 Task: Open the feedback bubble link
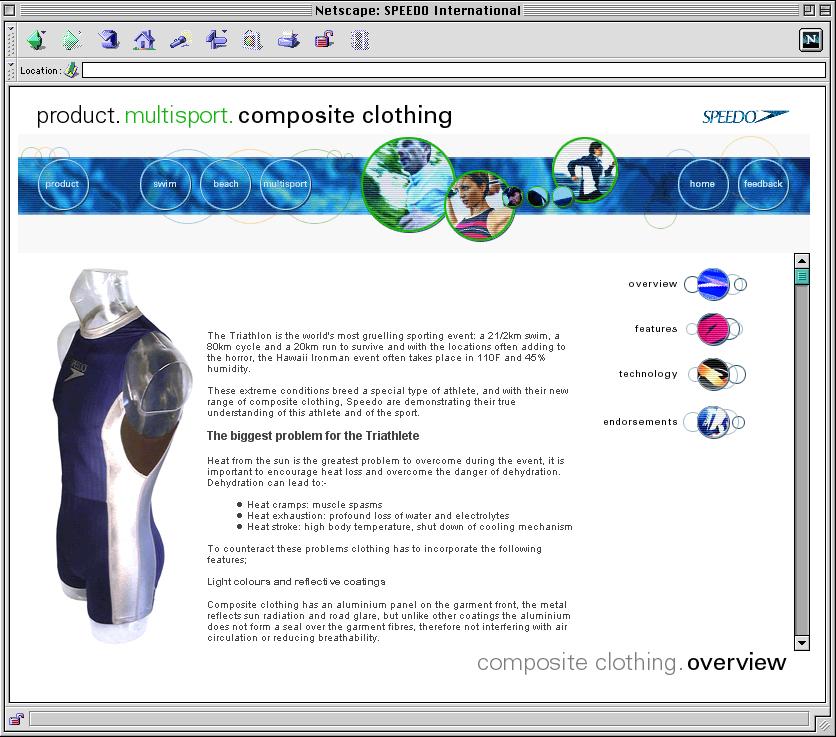(763, 184)
